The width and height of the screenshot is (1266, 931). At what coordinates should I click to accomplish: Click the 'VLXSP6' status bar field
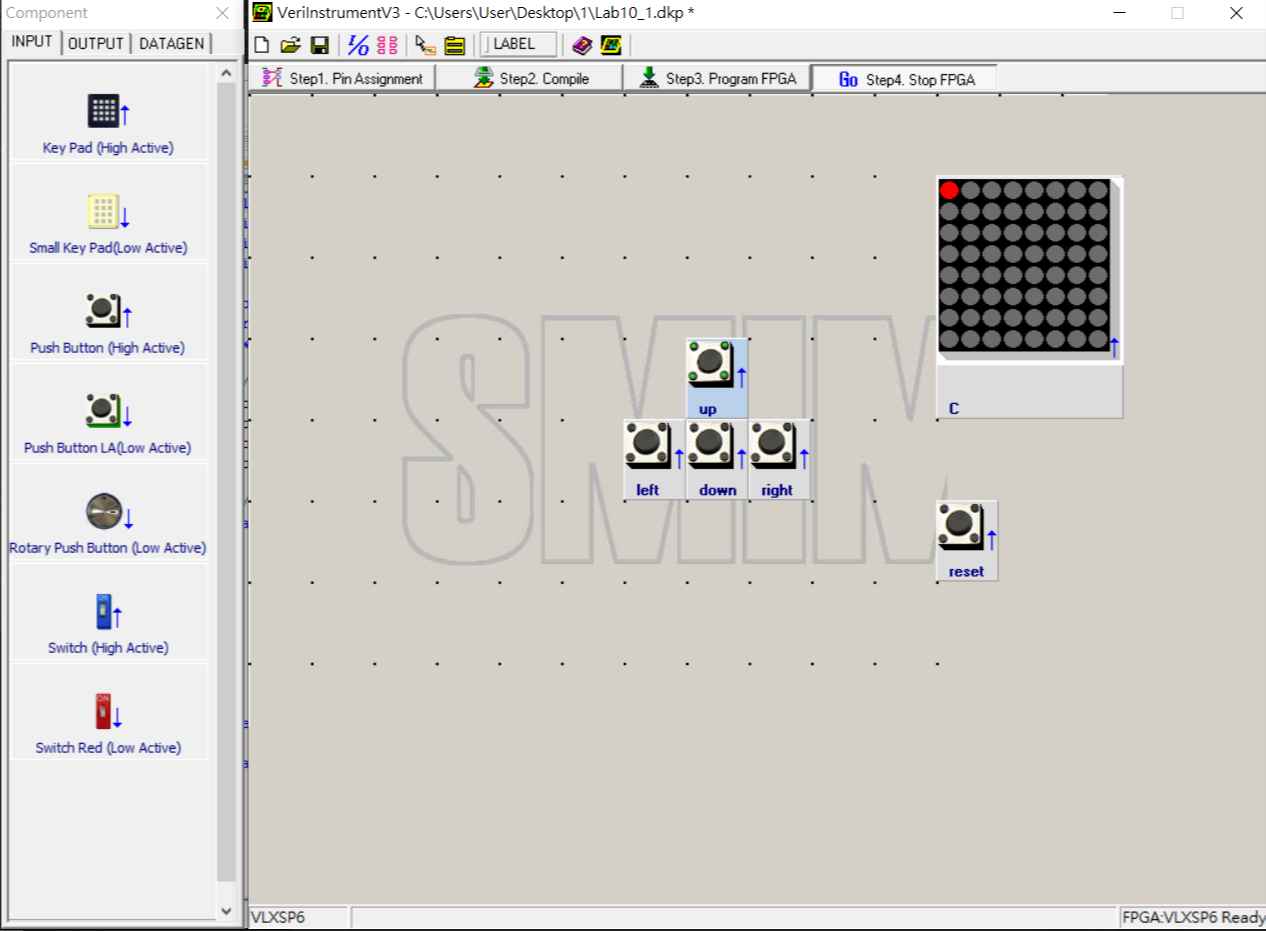pyautogui.click(x=298, y=917)
